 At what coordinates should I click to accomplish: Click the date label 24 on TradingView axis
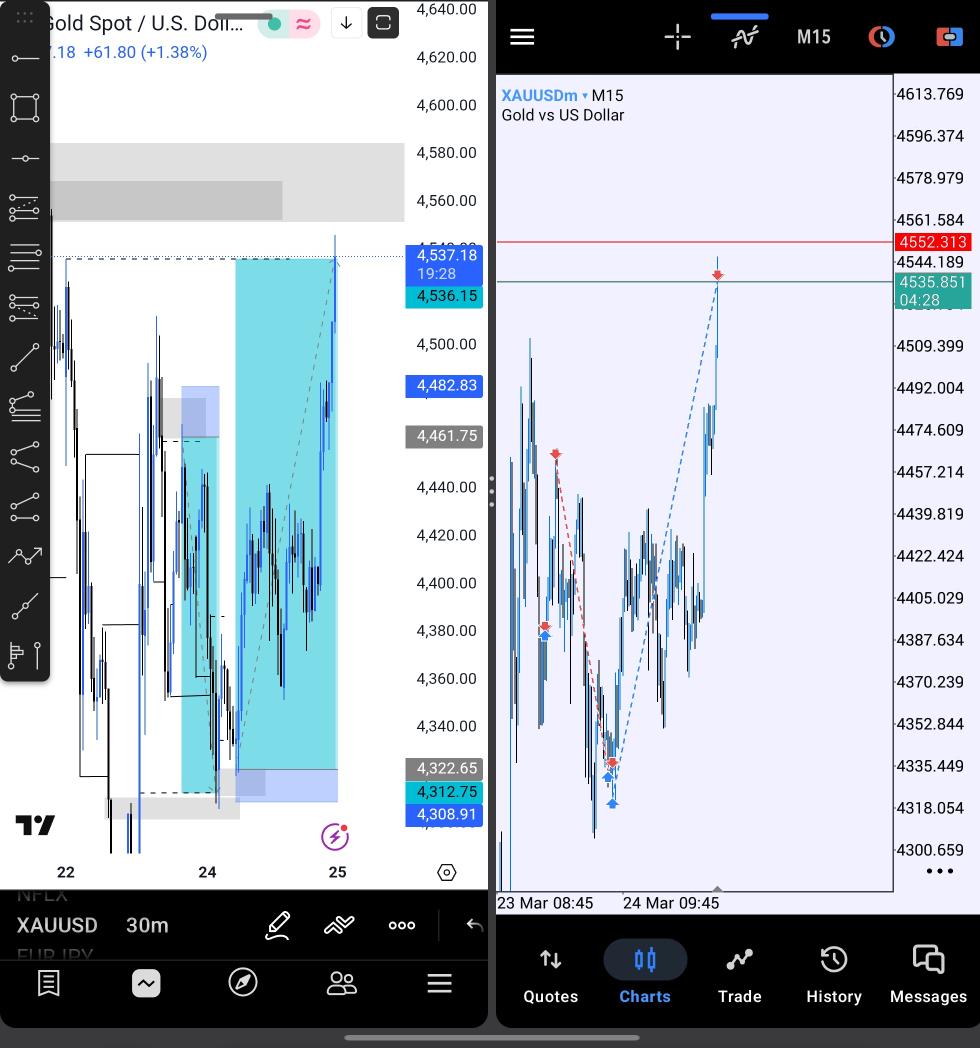tap(207, 872)
